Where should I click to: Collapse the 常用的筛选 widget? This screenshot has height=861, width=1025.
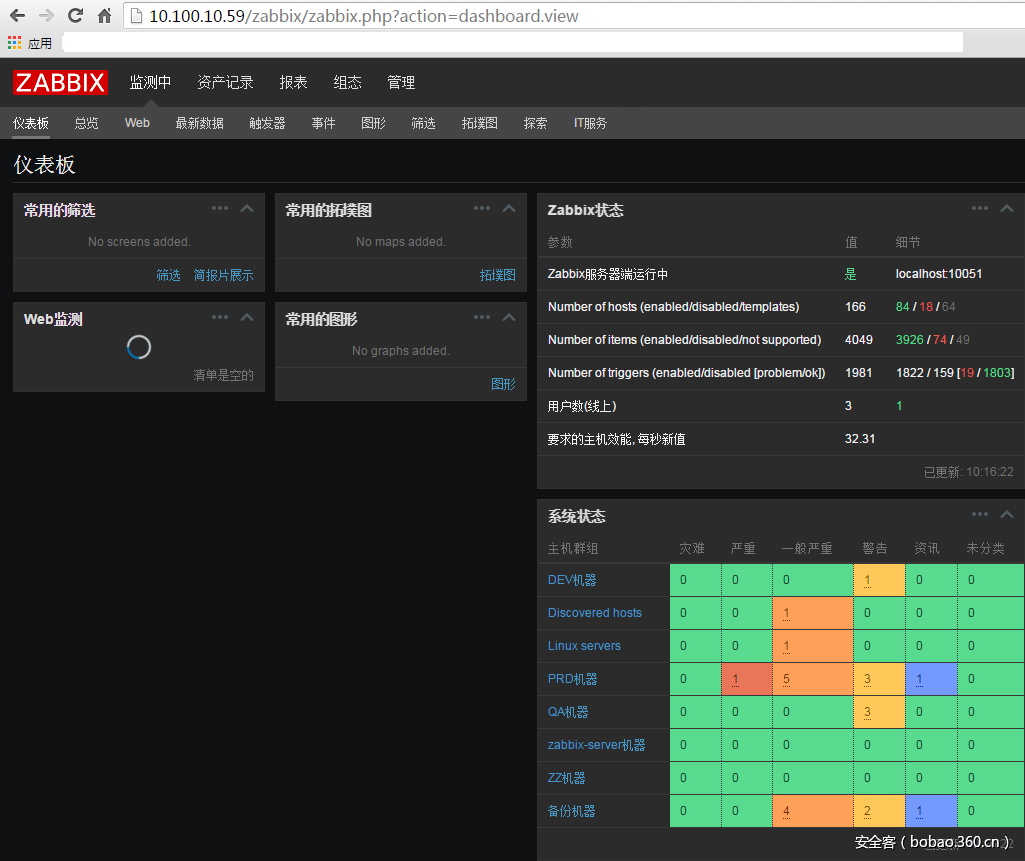tap(247, 208)
